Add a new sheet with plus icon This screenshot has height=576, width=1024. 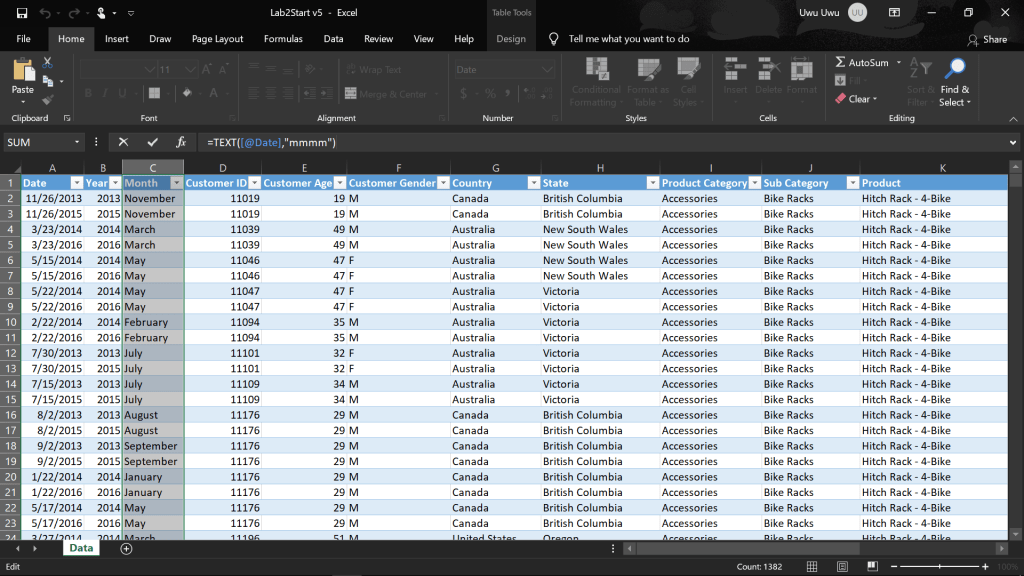click(x=126, y=548)
